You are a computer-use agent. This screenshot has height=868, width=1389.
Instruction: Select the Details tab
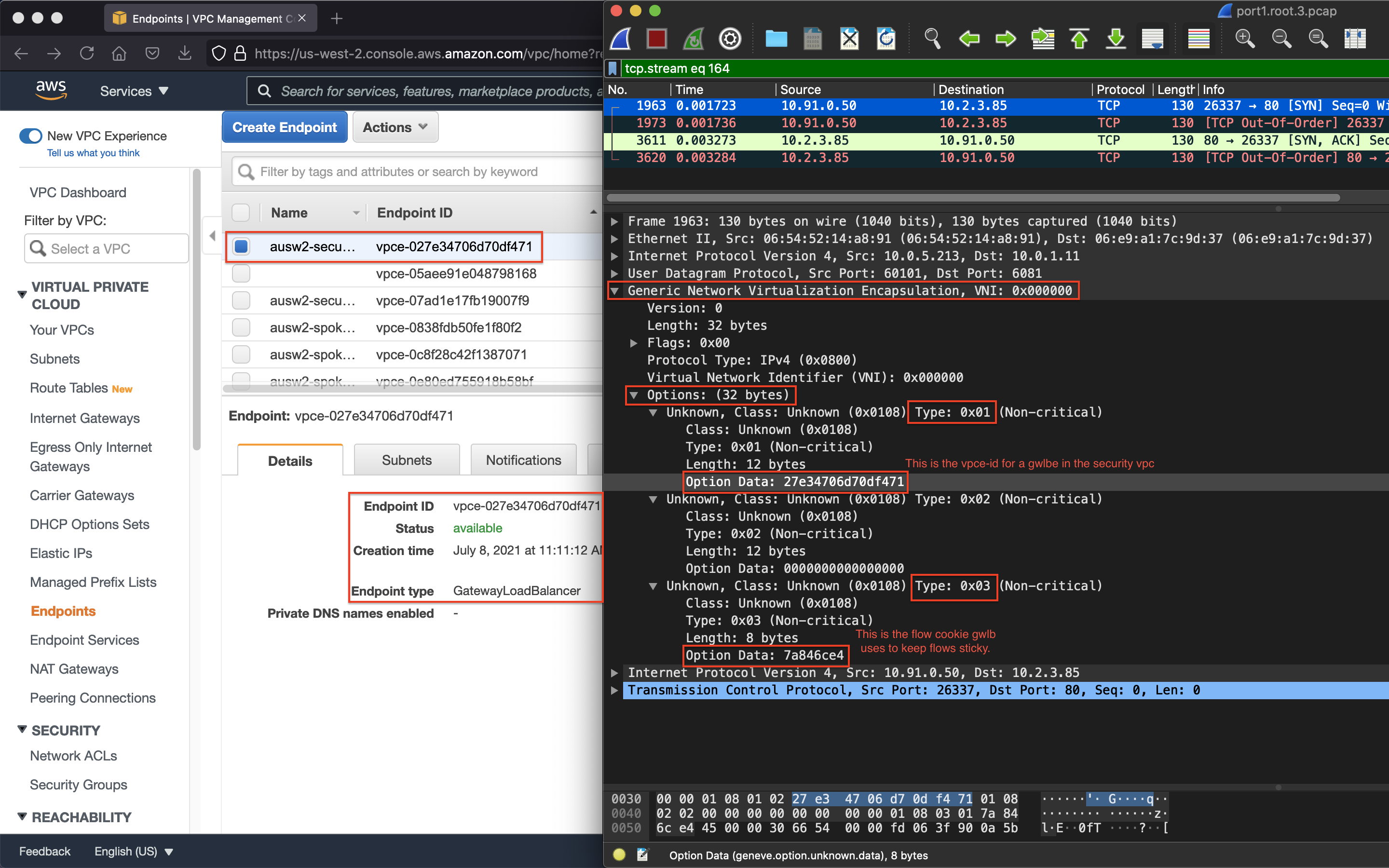click(290, 461)
